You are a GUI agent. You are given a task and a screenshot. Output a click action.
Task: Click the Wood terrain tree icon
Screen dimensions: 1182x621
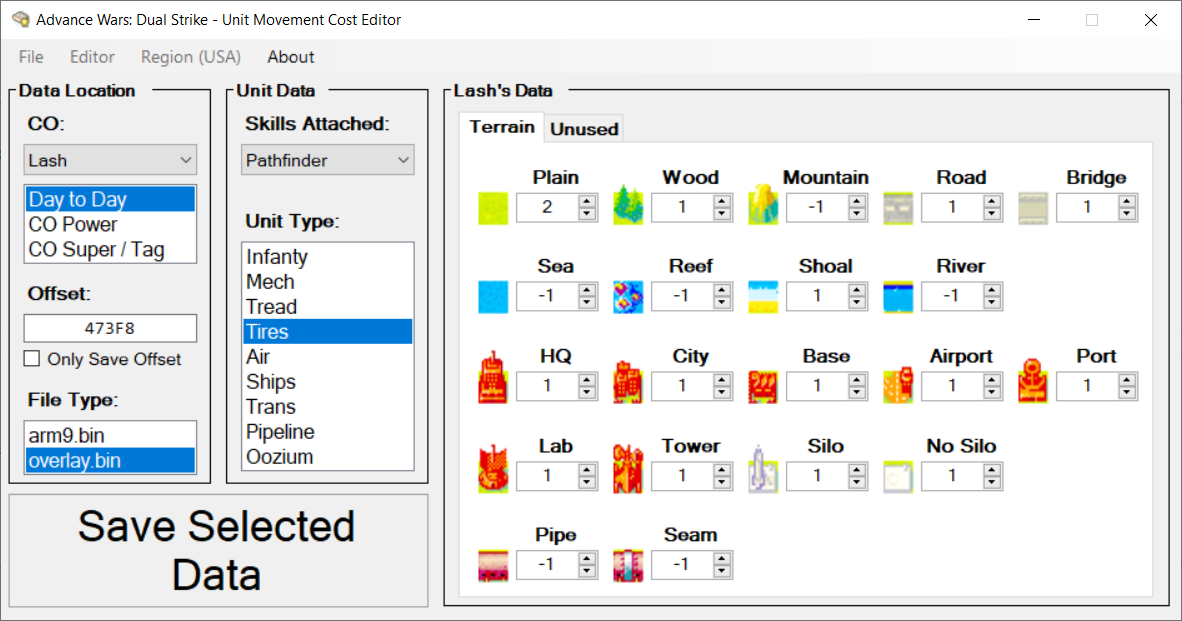(628, 206)
